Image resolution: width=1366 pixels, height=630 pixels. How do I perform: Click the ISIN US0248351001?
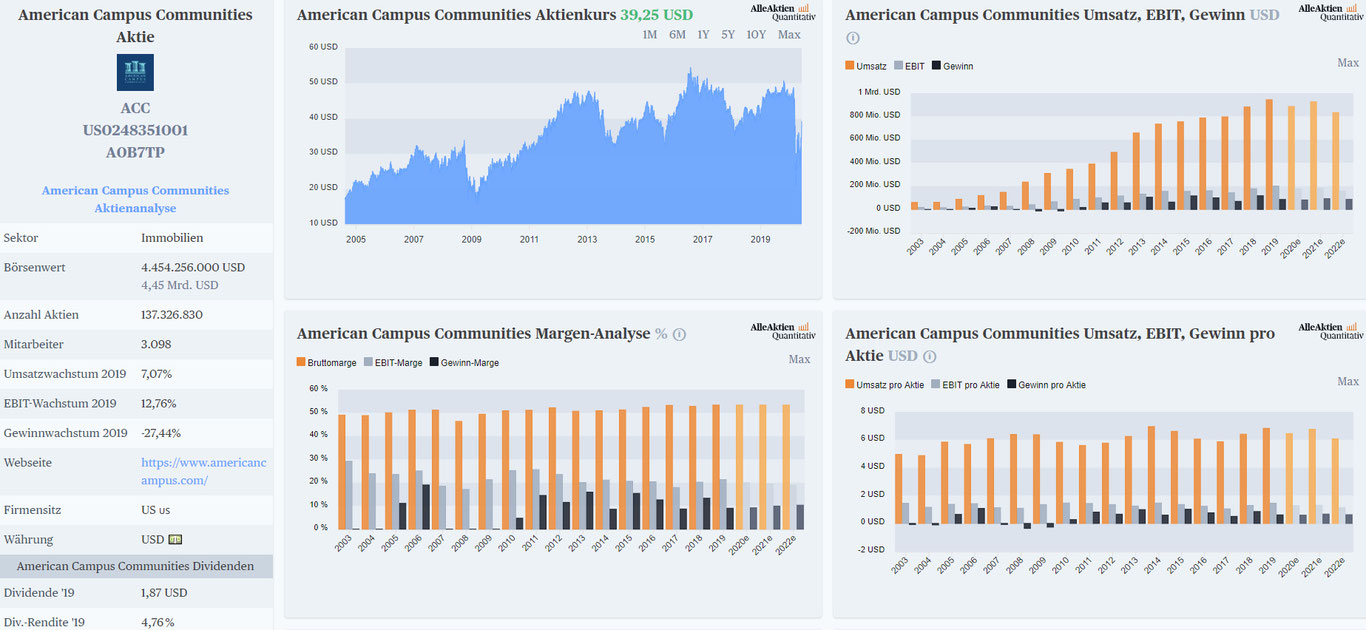point(135,130)
